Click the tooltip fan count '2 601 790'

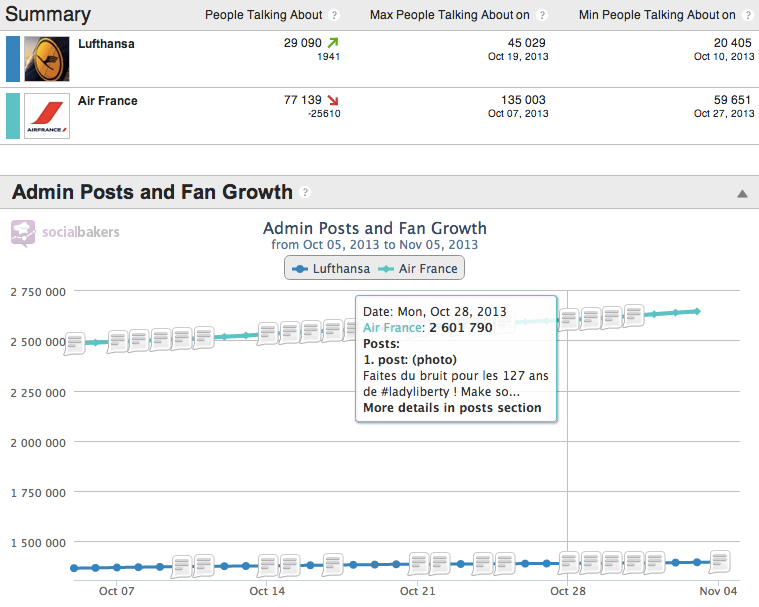460,328
